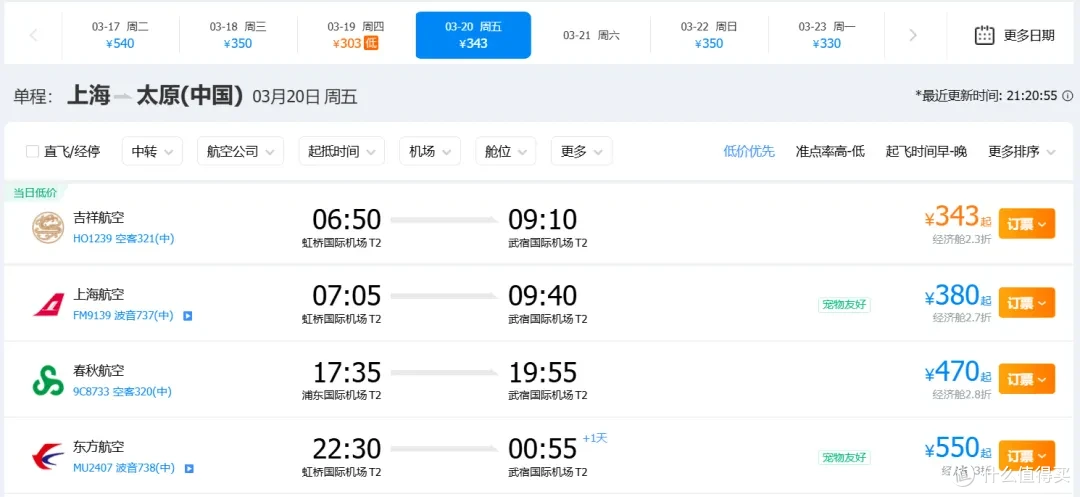This screenshot has width=1080, height=497.
Task: Select the 03-17 周二 date tab
Action: [x=121, y=35]
